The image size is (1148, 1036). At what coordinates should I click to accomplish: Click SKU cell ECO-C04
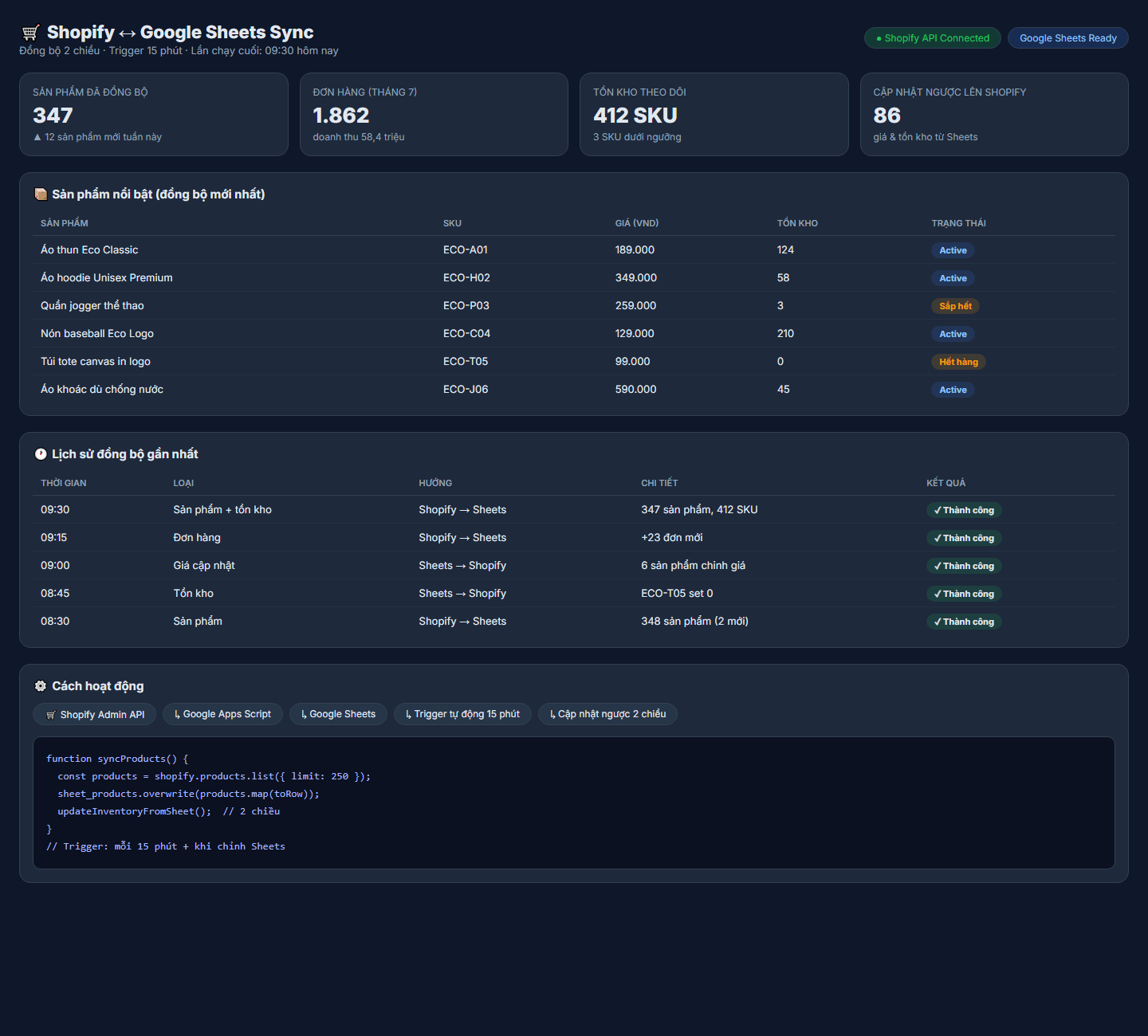[466, 334]
